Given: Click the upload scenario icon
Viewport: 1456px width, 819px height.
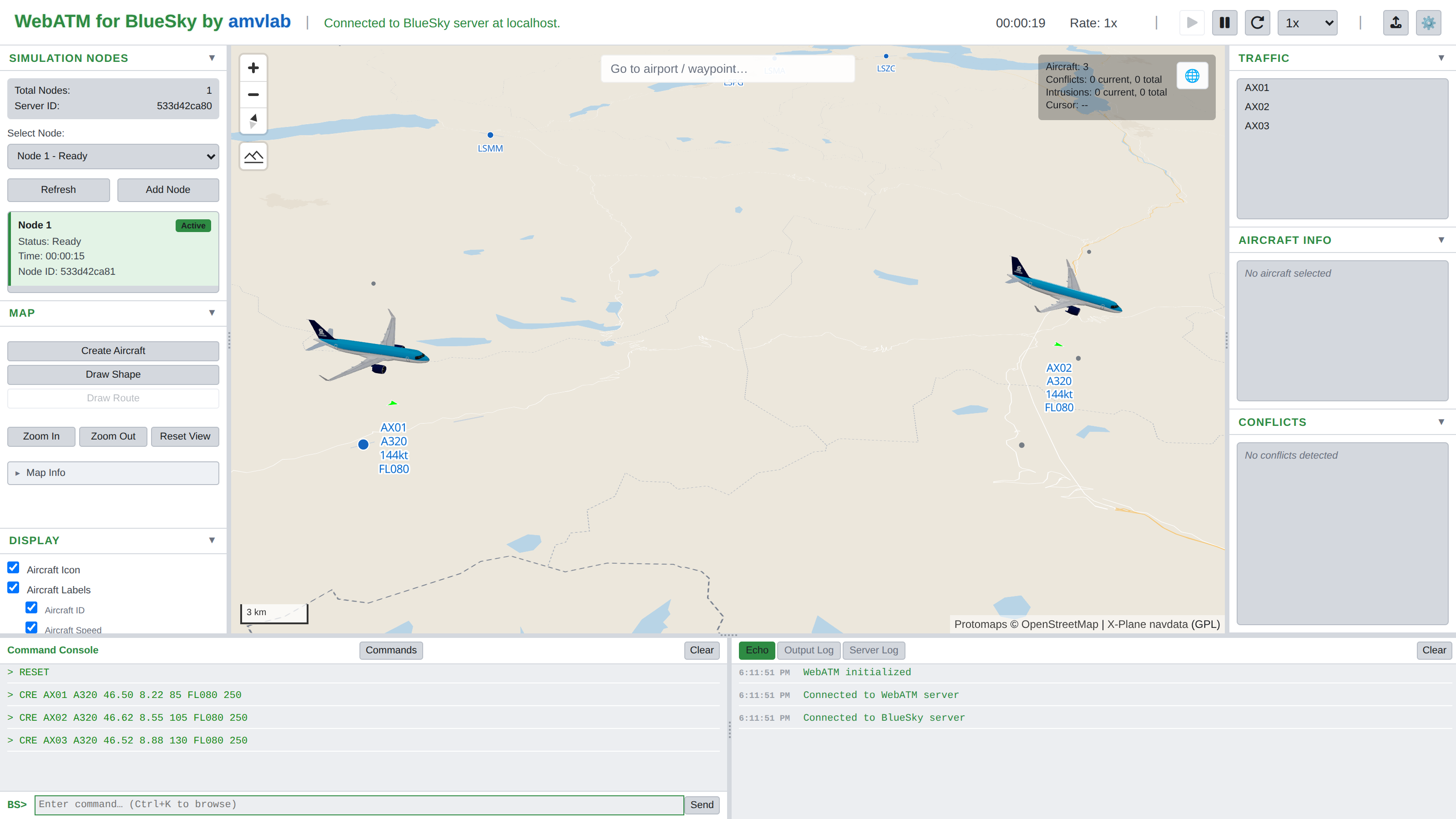Looking at the screenshot, I should click(x=1395, y=23).
